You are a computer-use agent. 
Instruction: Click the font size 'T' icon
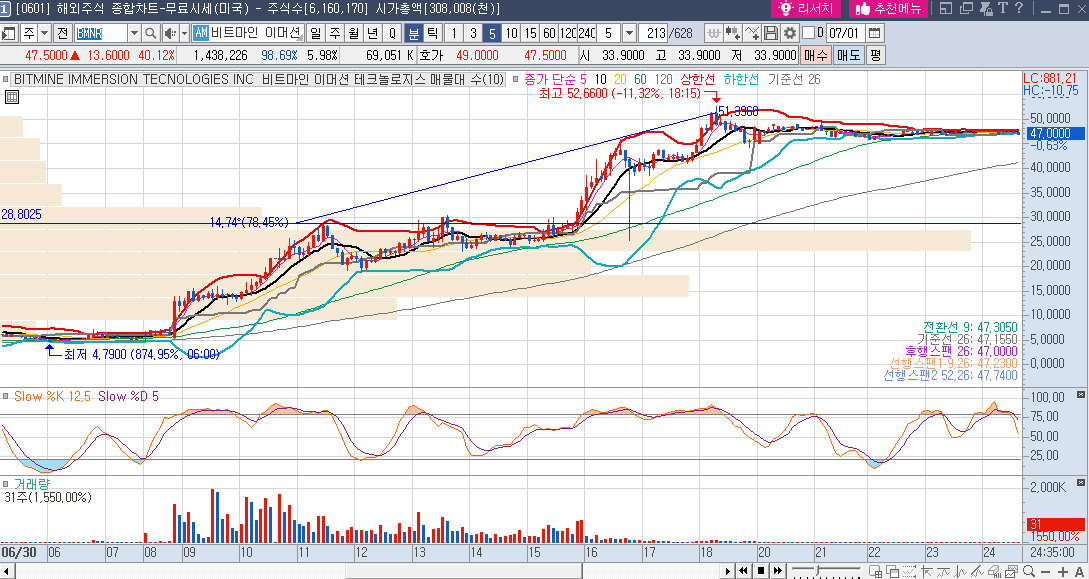click(x=1003, y=8)
